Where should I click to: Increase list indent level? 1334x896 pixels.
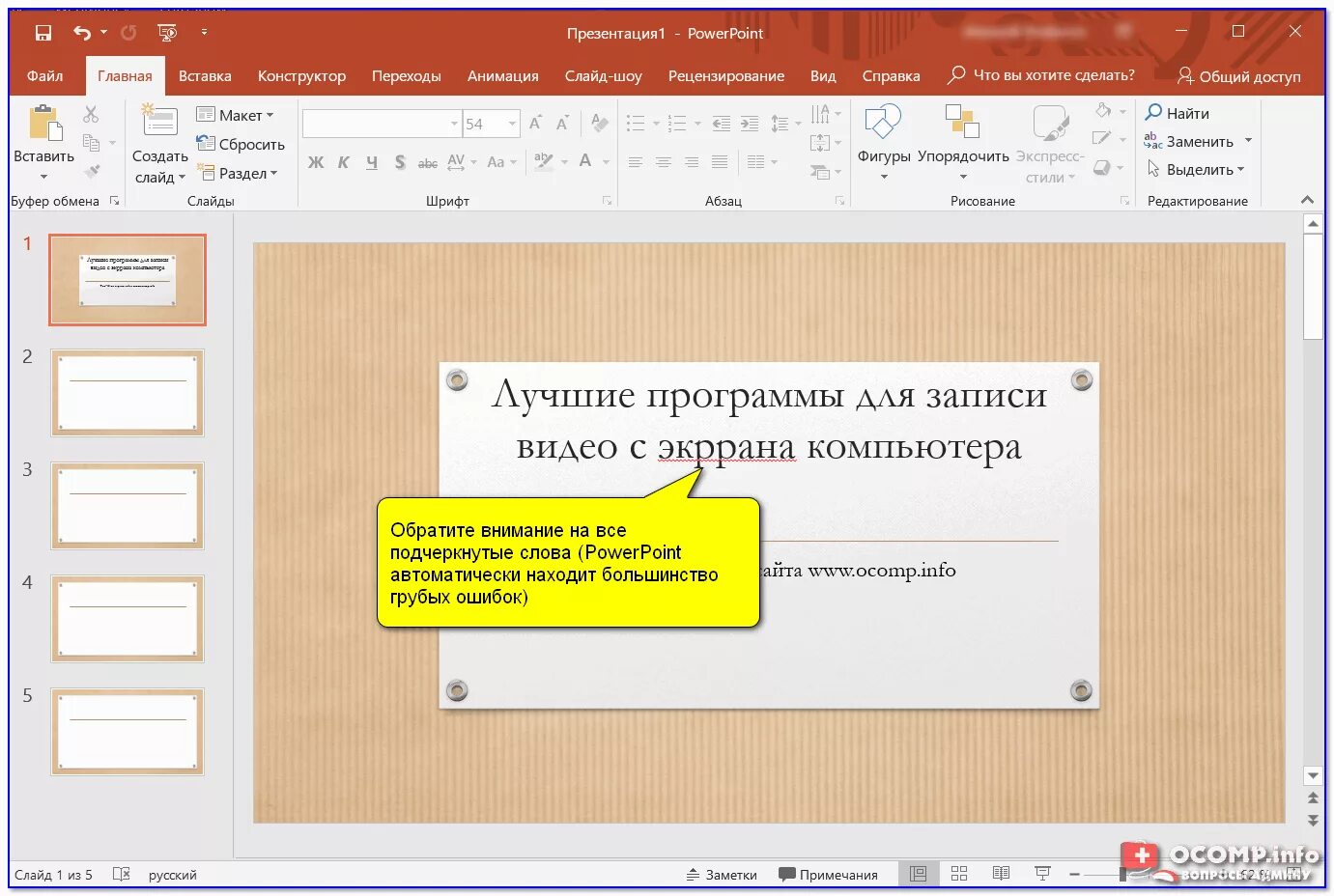[x=750, y=124]
